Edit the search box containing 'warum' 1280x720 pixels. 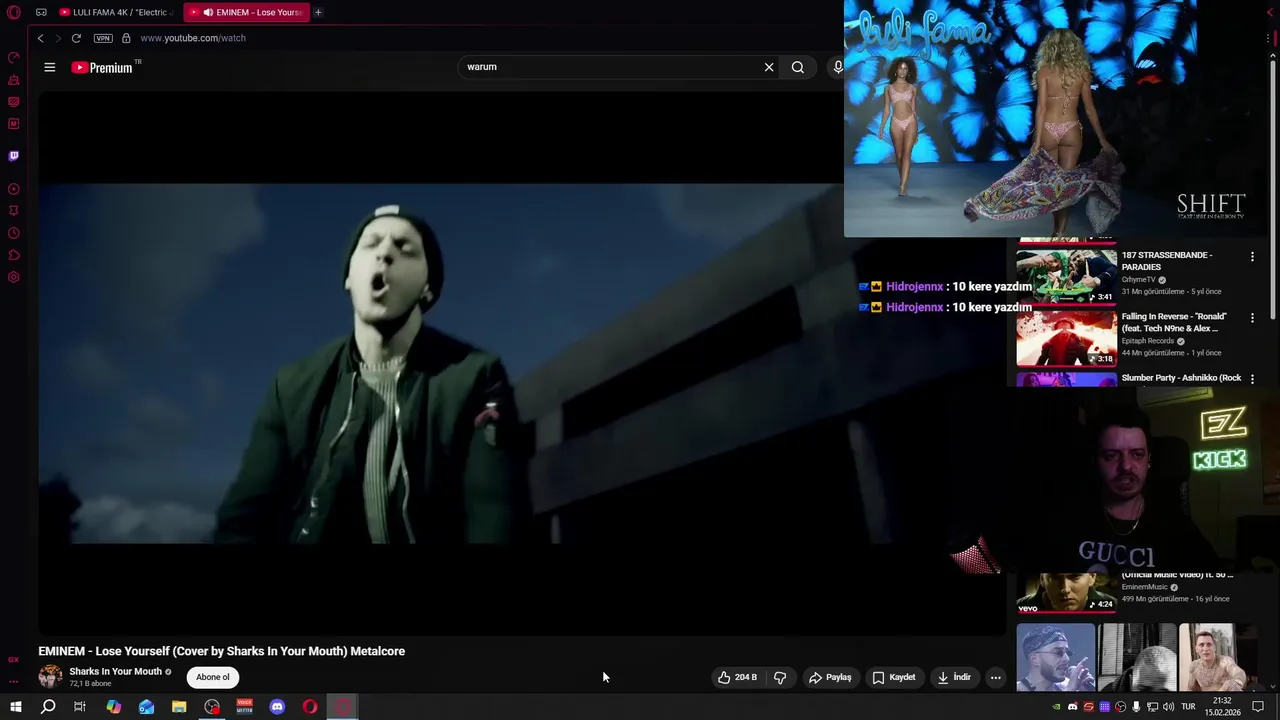[610, 67]
